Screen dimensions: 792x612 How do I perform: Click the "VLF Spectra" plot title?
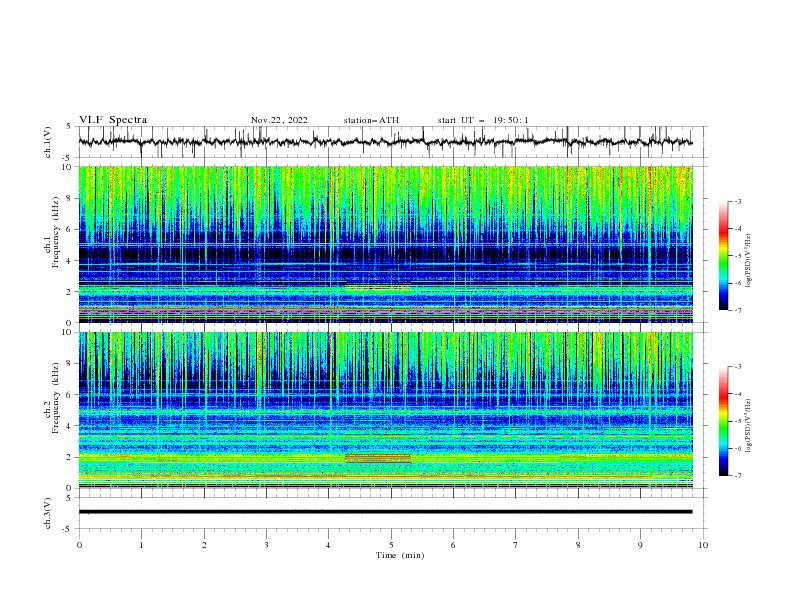[x=113, y=120]
